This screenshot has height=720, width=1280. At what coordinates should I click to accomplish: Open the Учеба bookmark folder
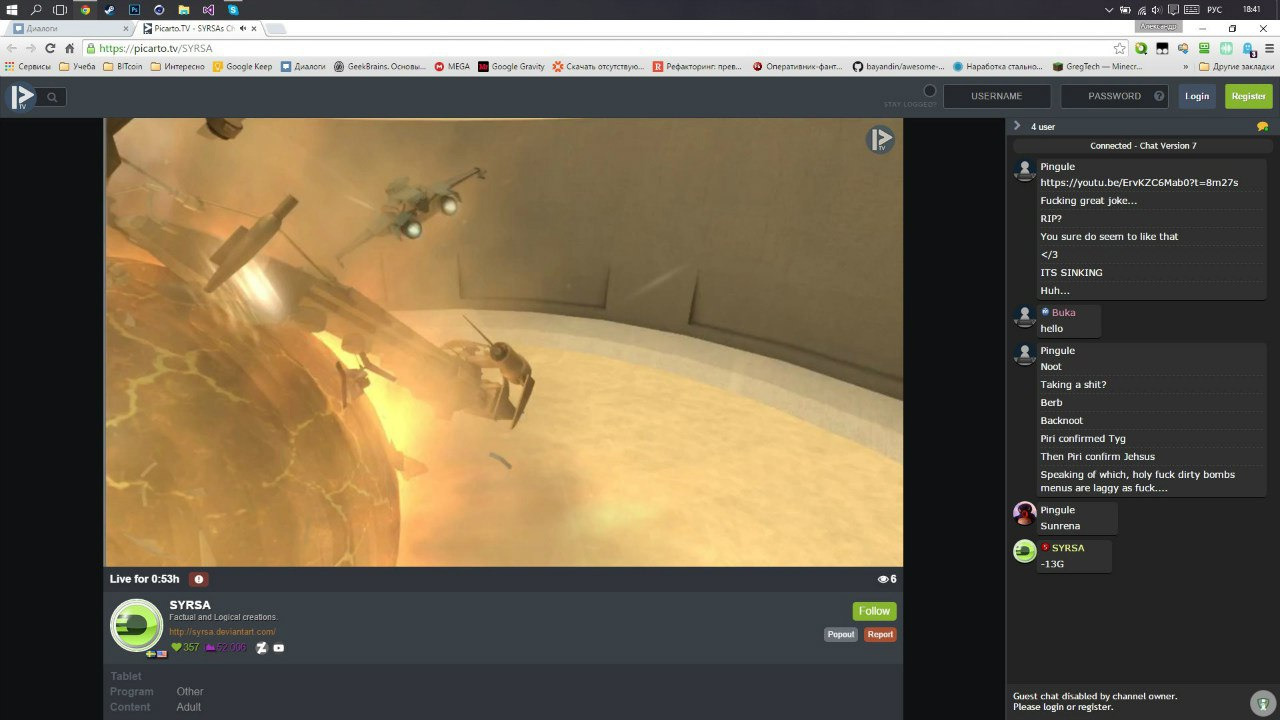77,67
